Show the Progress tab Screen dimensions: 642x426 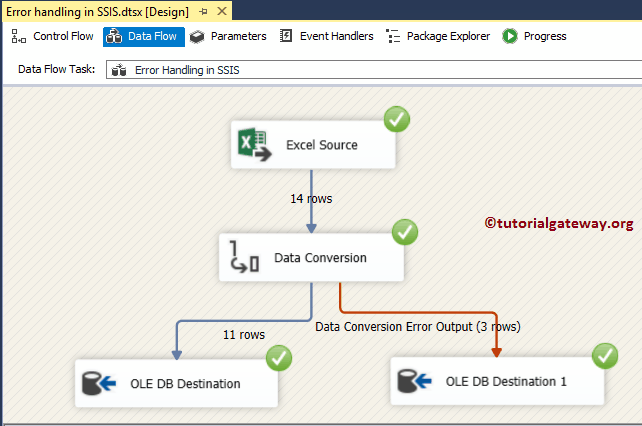pyautogui.click(x=534, y=36)
